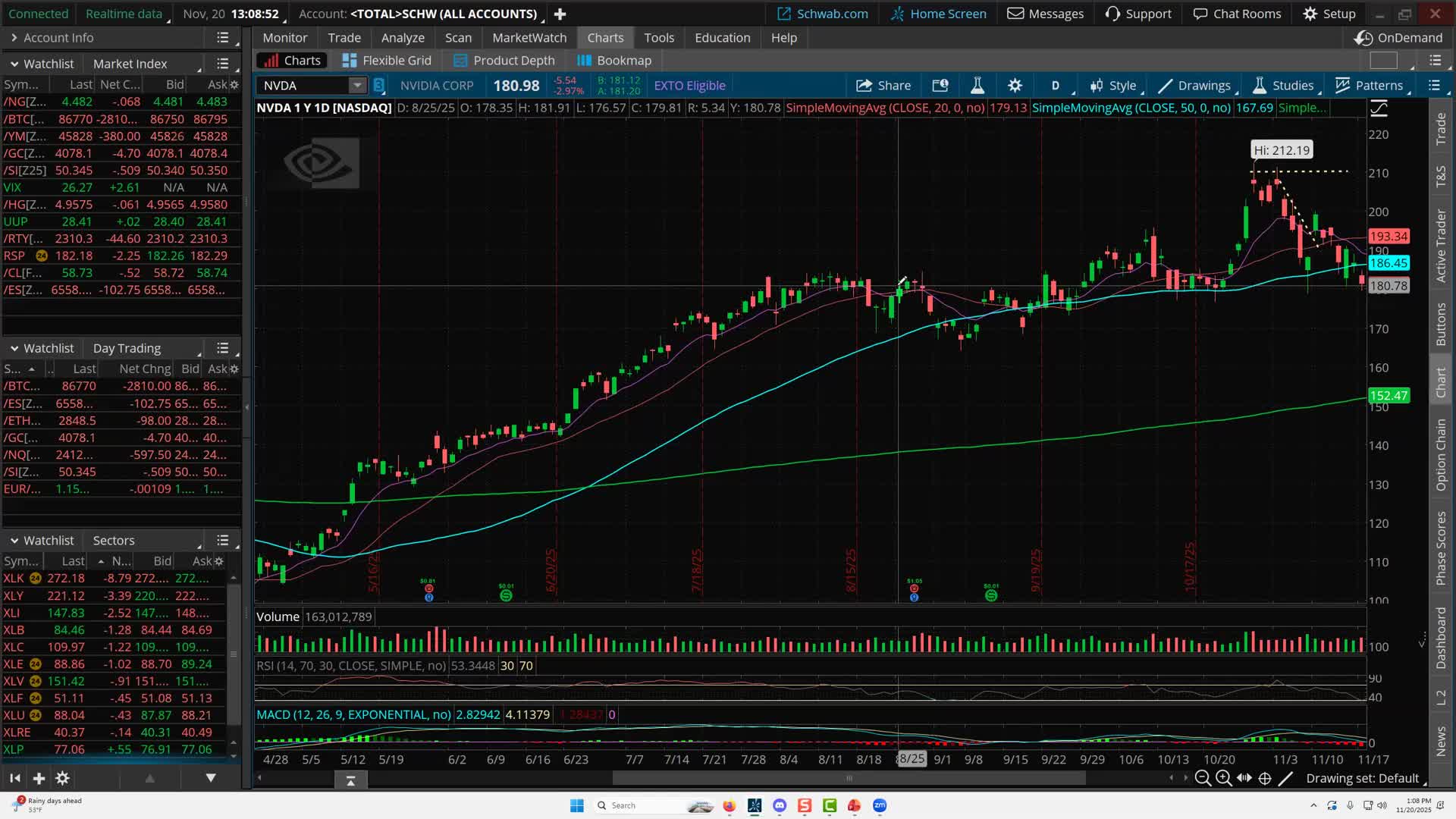This screenshot has width=1456, height=819.
Task: Open the chart settings gear icon
Action: click(1015, 85)
